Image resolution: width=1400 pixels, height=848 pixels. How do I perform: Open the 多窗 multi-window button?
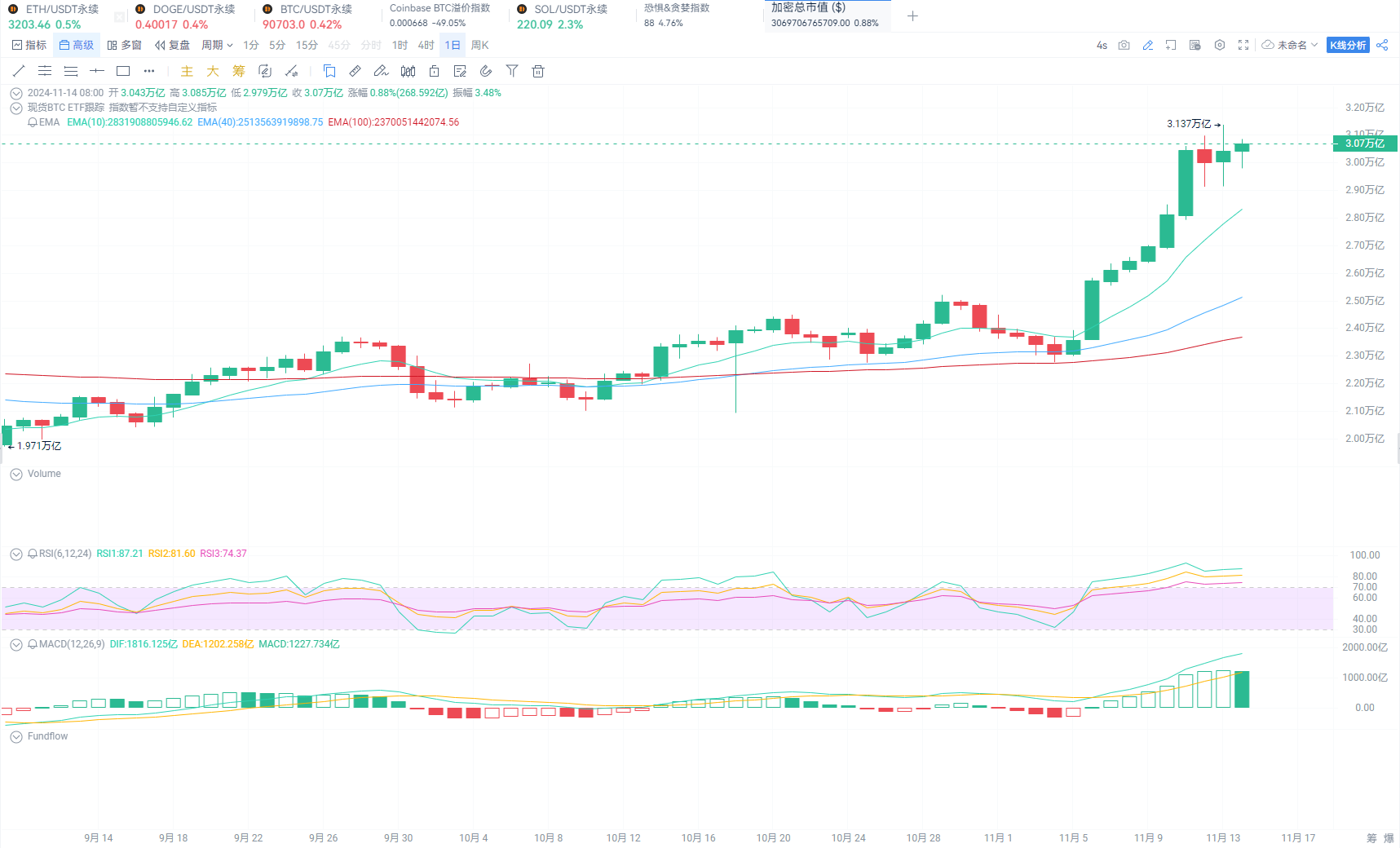(124, 45)
